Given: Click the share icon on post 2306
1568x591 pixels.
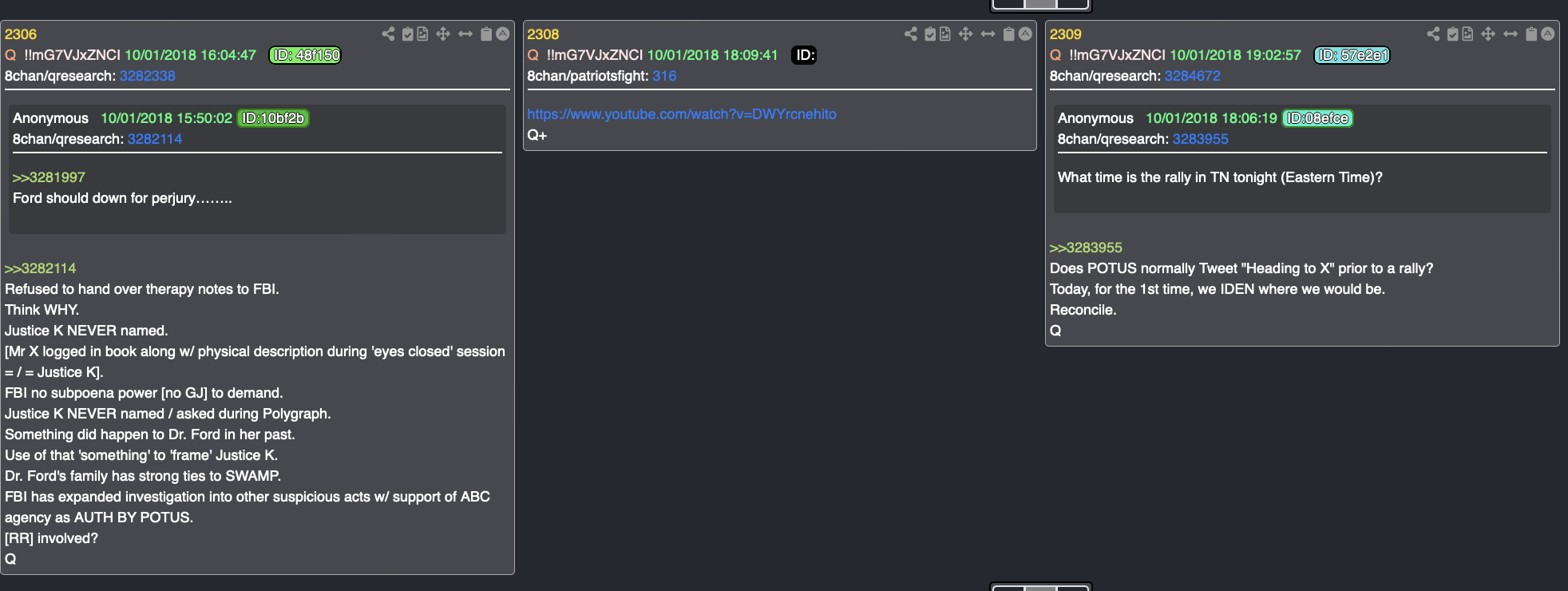Looking at the screenshot, I should [x=388, y=34].
